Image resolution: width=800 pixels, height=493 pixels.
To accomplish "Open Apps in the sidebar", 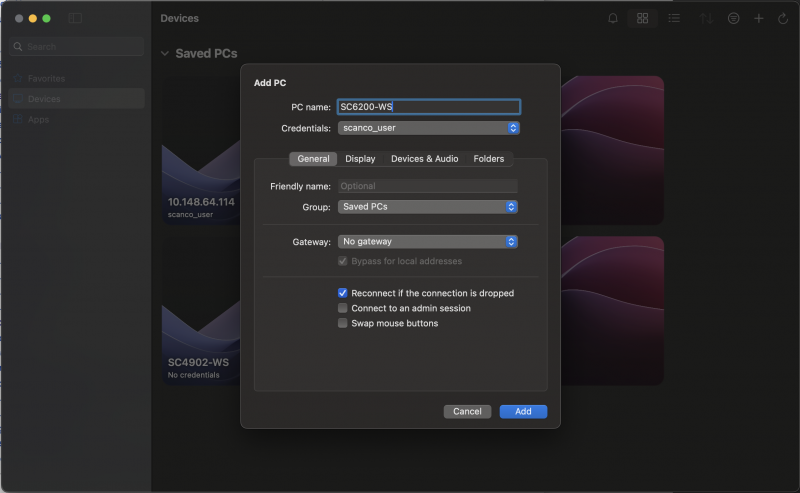I will [x=77, y=119].
